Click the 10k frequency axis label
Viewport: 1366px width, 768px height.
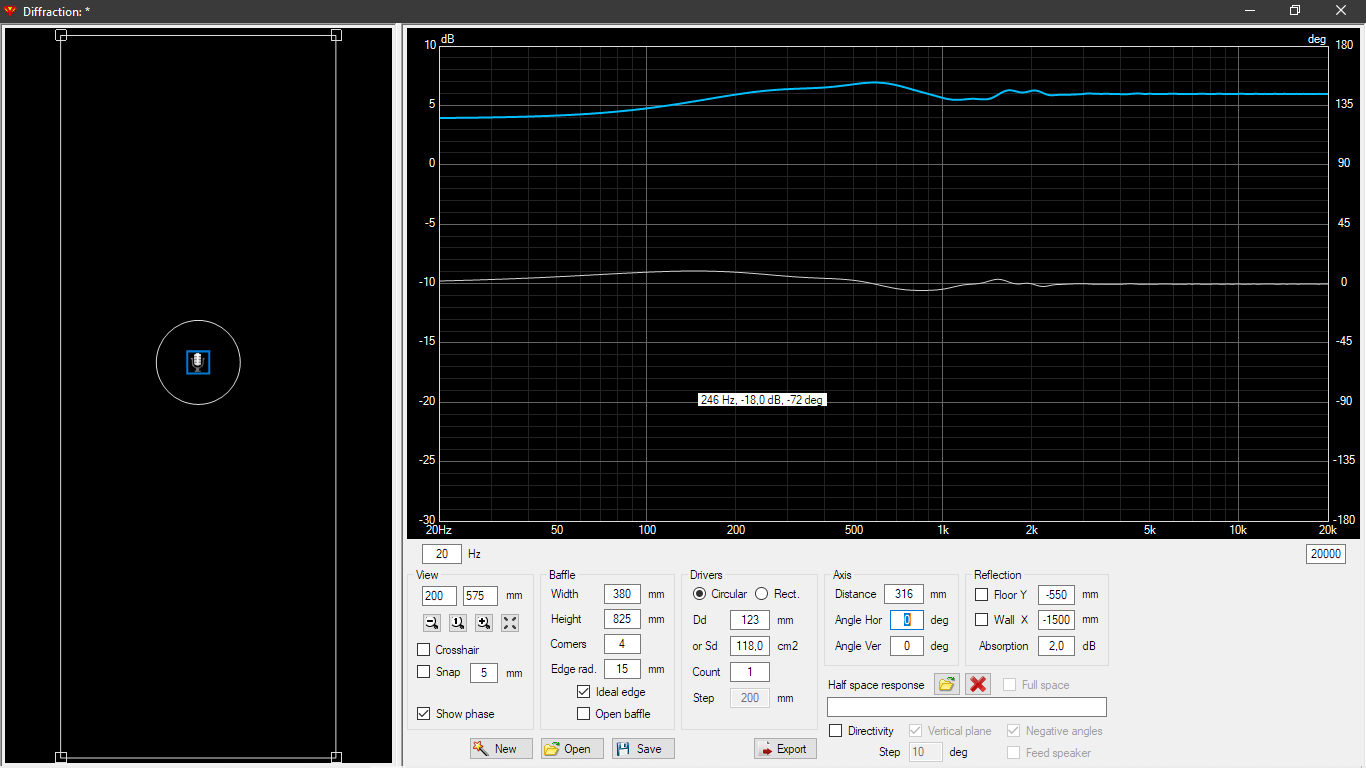point(1238,530)
